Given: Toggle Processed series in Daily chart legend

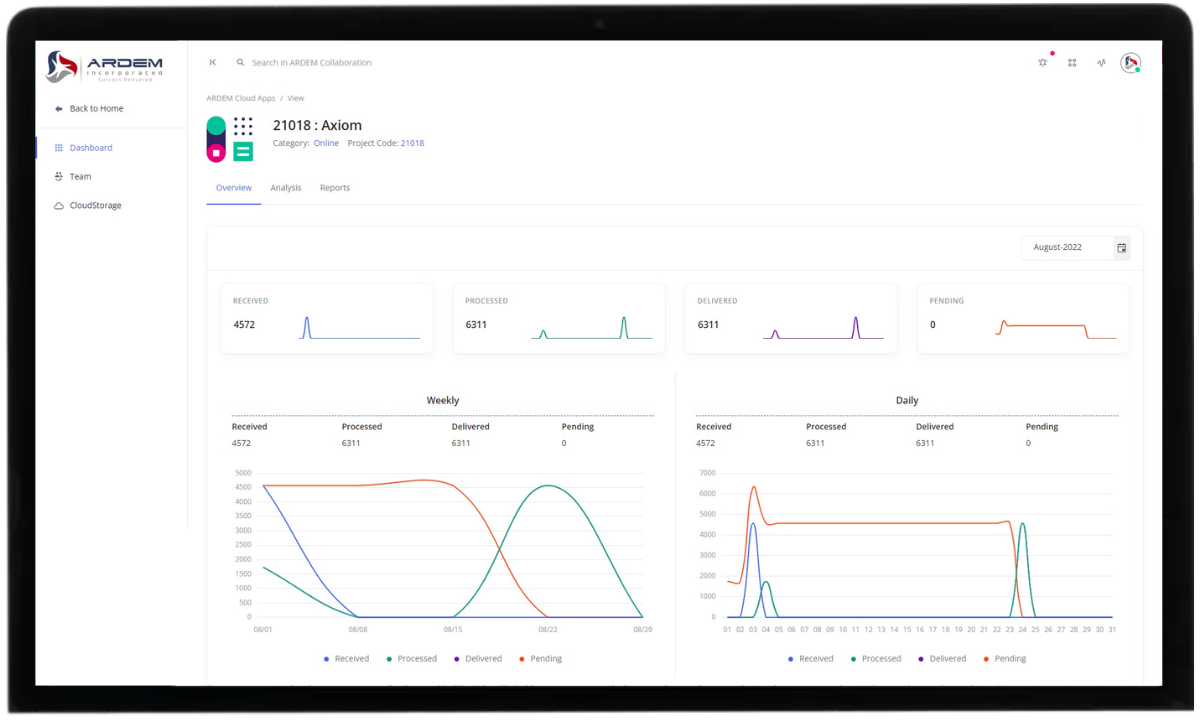Looking at the screenshot, I should click(876, 659).
